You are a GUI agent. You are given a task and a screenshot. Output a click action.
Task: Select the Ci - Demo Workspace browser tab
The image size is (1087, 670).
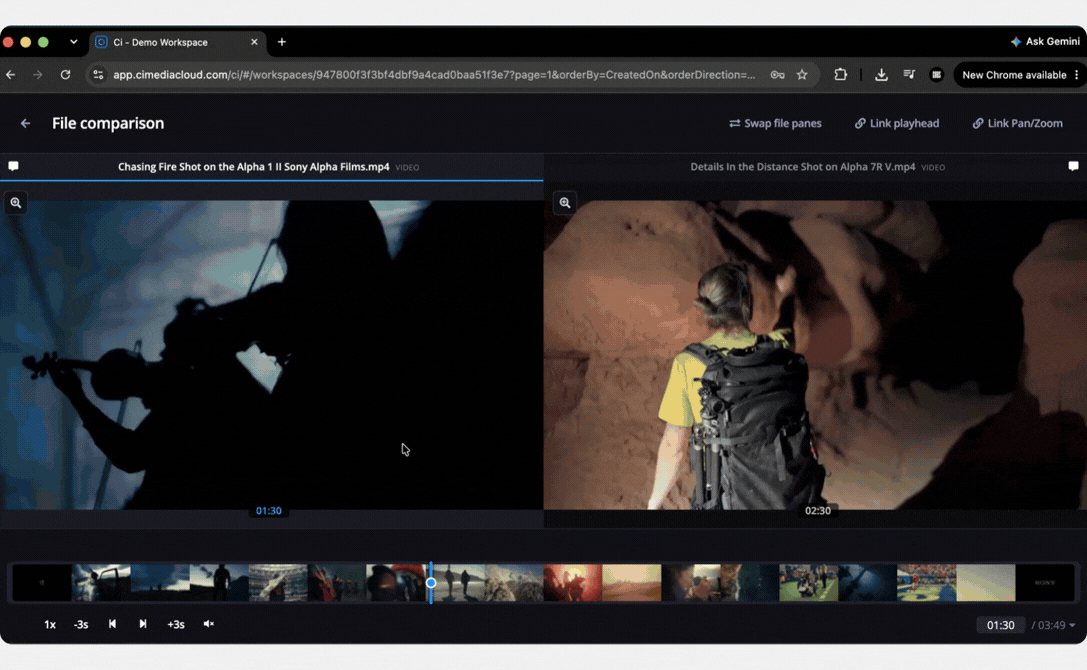(177, 42)
